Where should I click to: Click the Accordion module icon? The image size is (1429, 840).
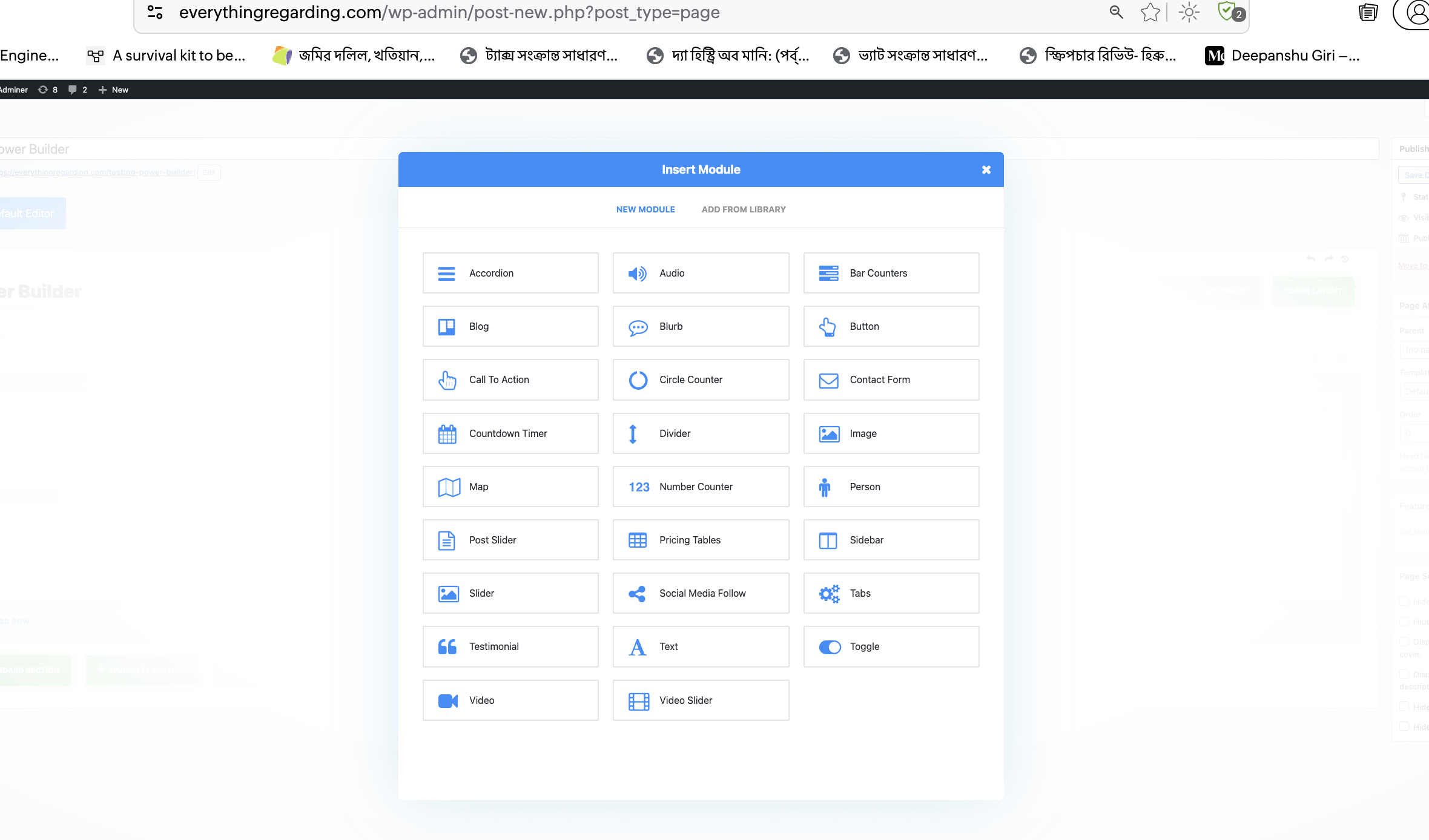point(446,274)
